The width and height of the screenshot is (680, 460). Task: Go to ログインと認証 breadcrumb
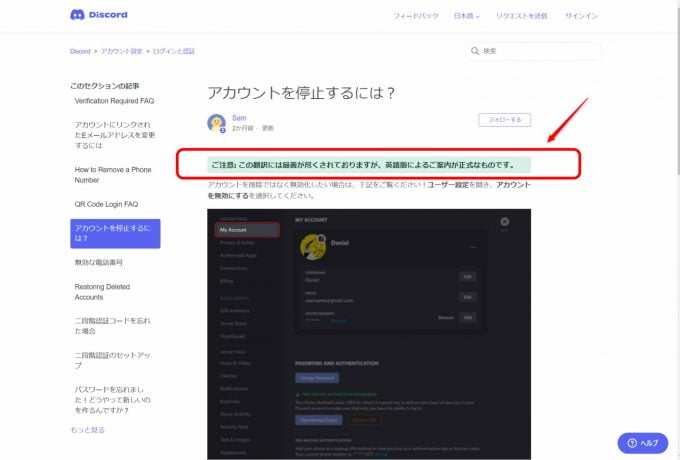173,50
